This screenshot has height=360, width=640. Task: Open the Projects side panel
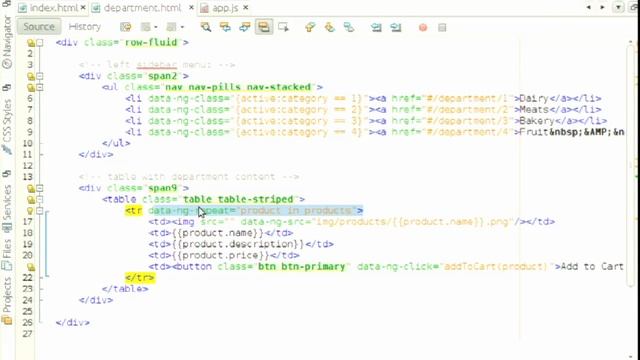tap(7, 300)
